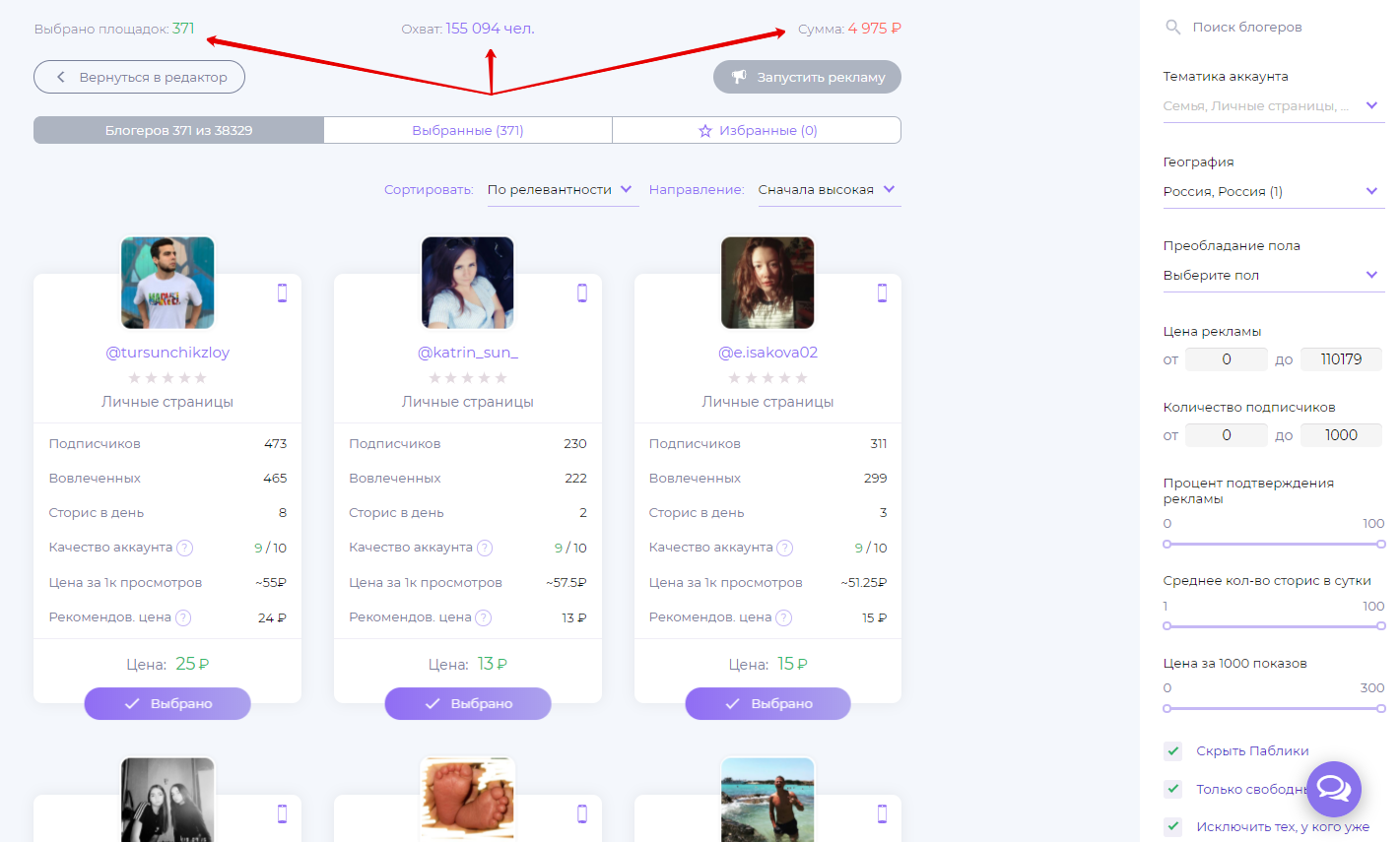
Task: Click Цена: 15 ₽ on @e.isakova02 card
Action: pos(767,664)
